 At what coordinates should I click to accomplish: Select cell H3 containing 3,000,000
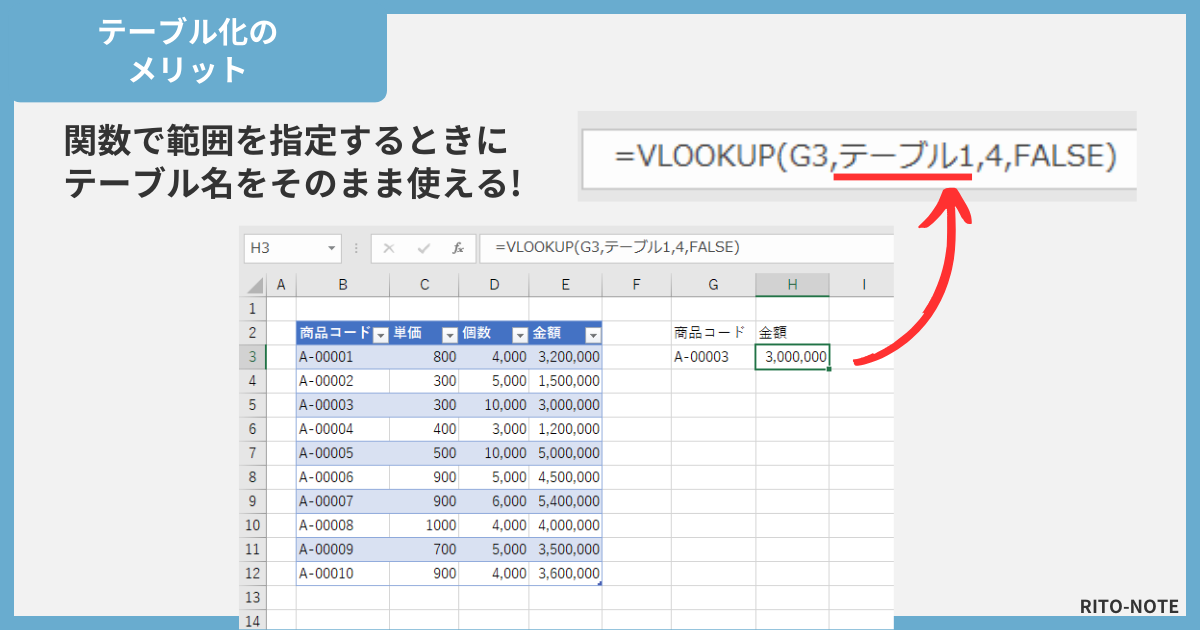pos(792,356)
